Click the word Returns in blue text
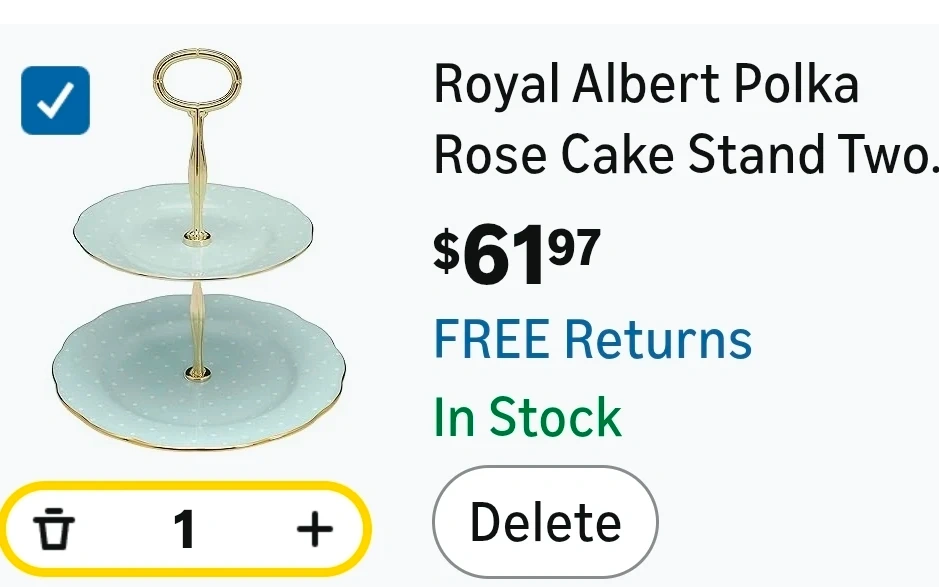This screenshot has width=939, height=587. click(x=658, y=338)
